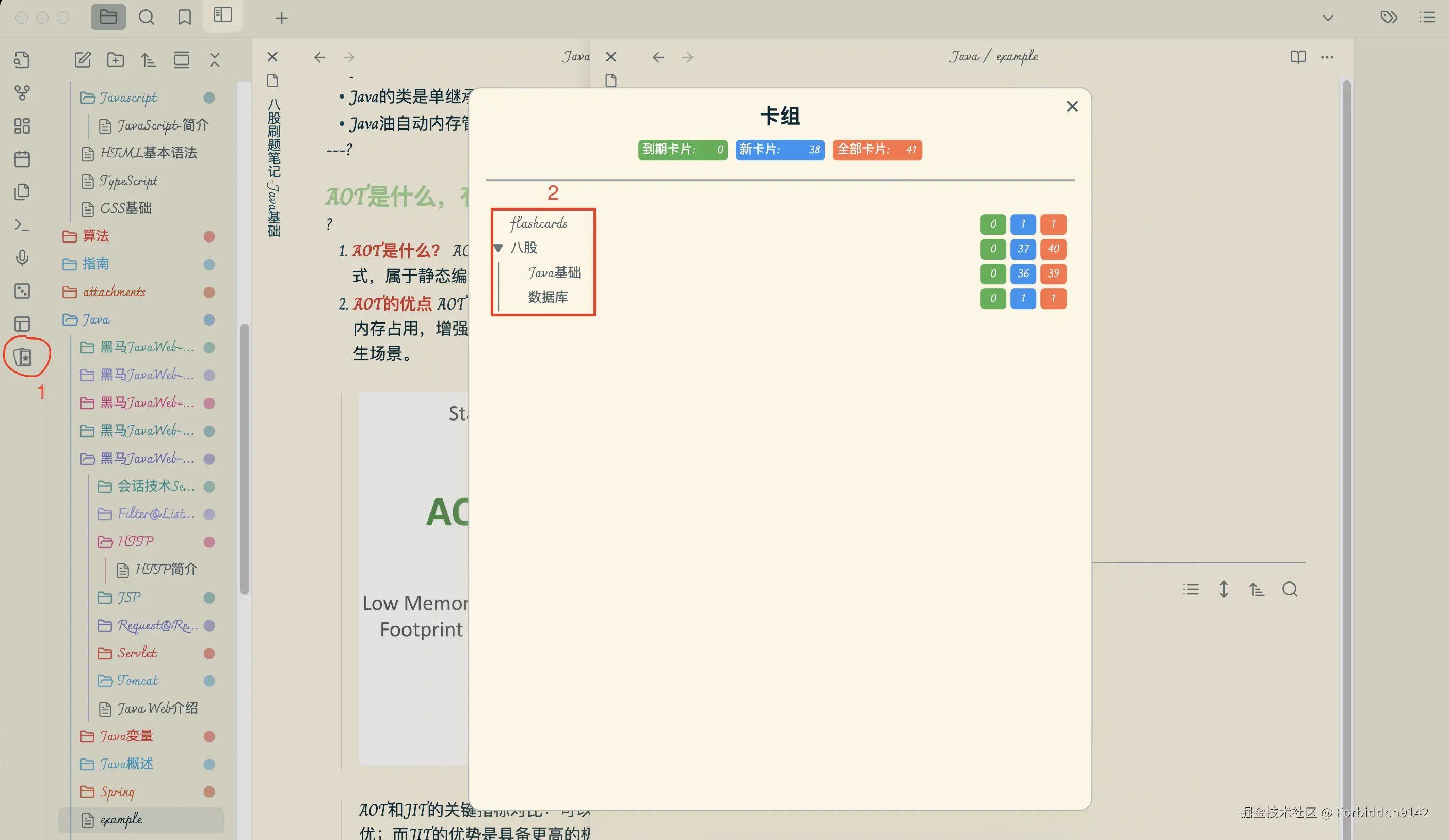Screen dimensions: 1449x840
Task: Collapse the 八股 deck disclosure triangle
Action: [x=498, y=248]
